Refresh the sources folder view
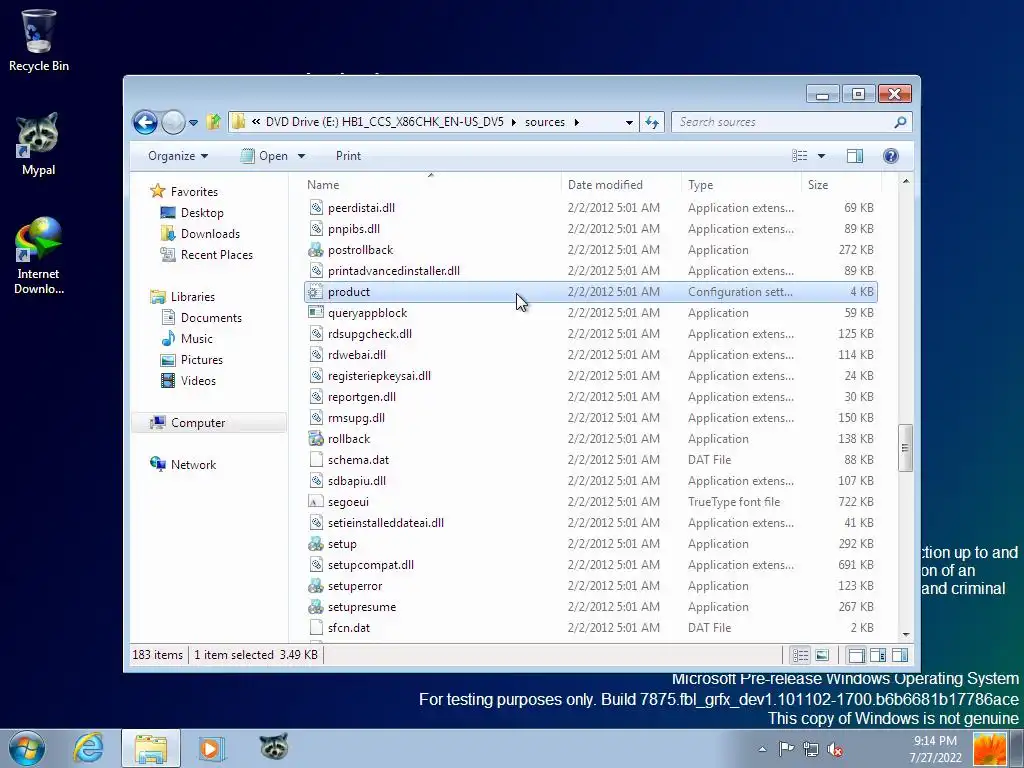The height and width of the screenshot is (768, 1024). (652, 122)
